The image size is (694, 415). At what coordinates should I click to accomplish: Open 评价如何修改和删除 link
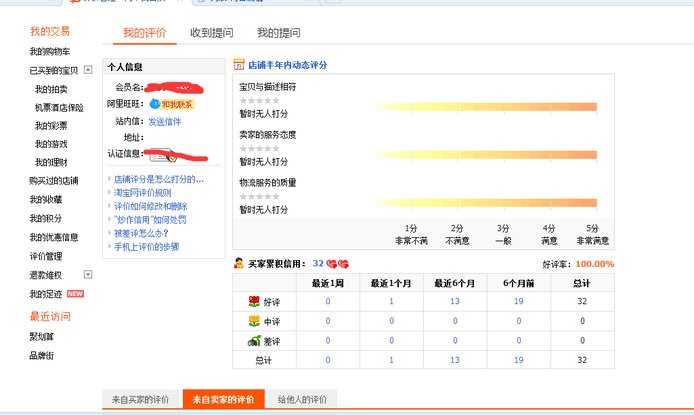[x=150, y=206]
